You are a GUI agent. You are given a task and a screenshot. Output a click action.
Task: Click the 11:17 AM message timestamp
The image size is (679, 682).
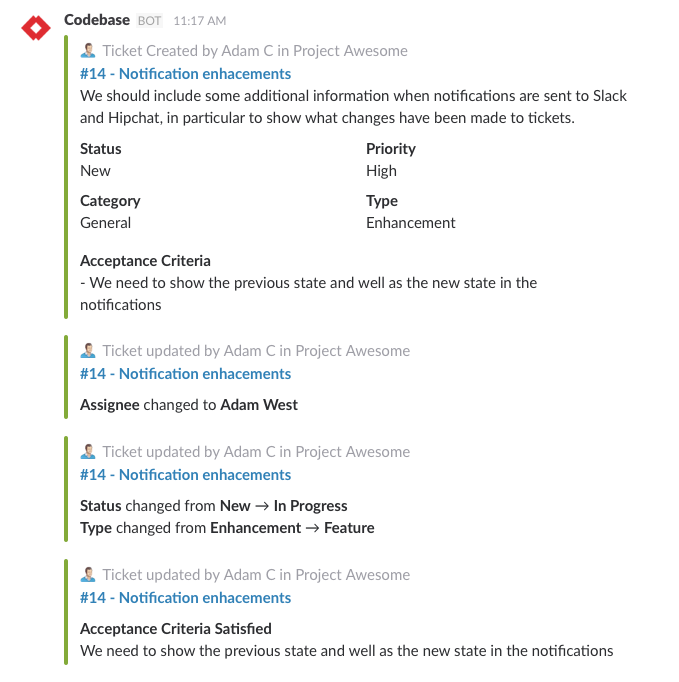pos(200,21)
